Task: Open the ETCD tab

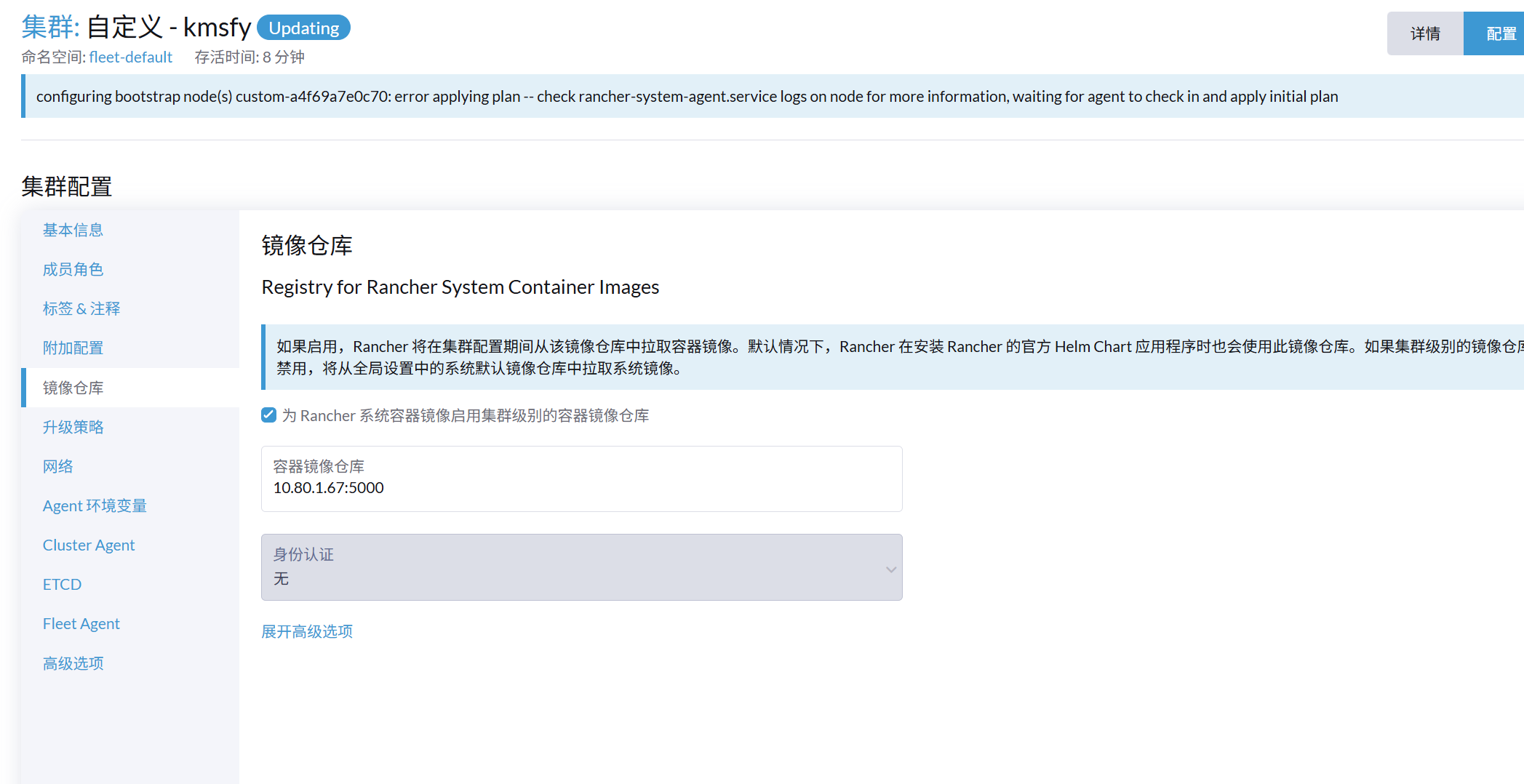Action: (x=62, y=584)
